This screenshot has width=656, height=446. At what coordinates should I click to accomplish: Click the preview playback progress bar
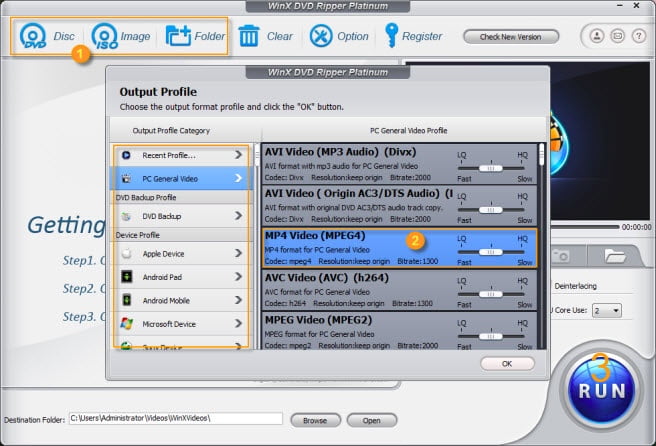584,227
